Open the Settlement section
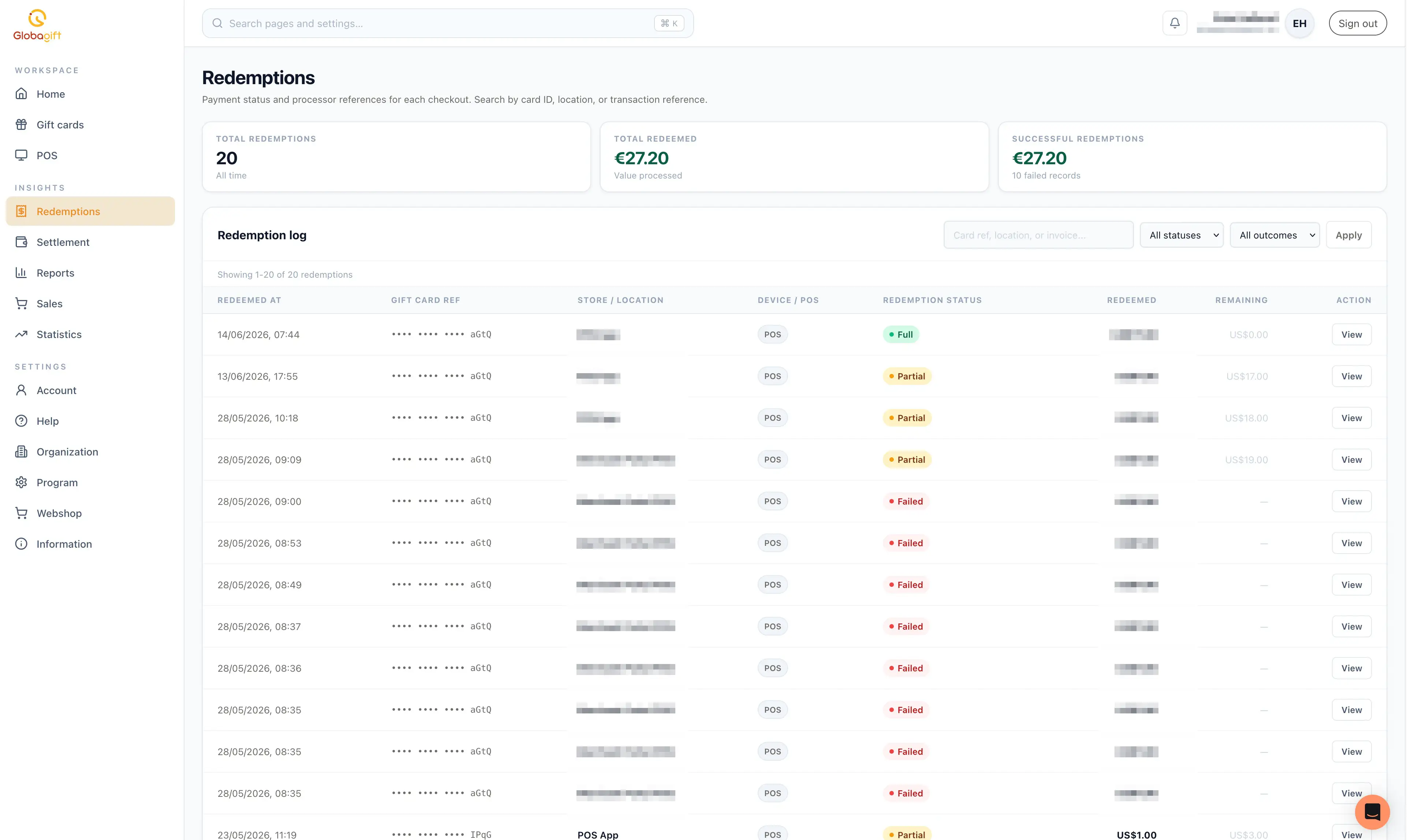The width and height of the screenshot is (1407, 840). [x=91, y=242]
